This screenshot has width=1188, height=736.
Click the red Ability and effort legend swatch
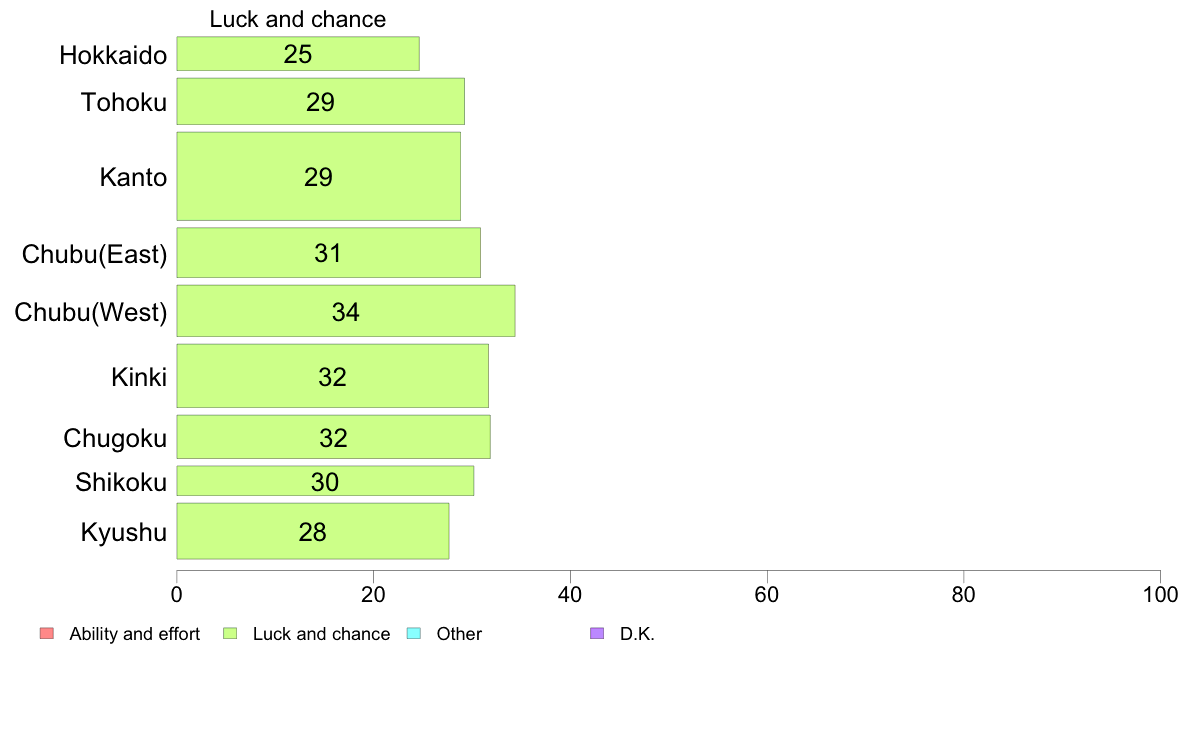pos(47,634)
